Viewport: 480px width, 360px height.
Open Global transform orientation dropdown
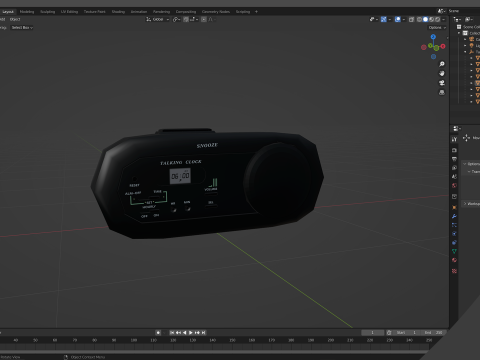click(x=158, y=19)
